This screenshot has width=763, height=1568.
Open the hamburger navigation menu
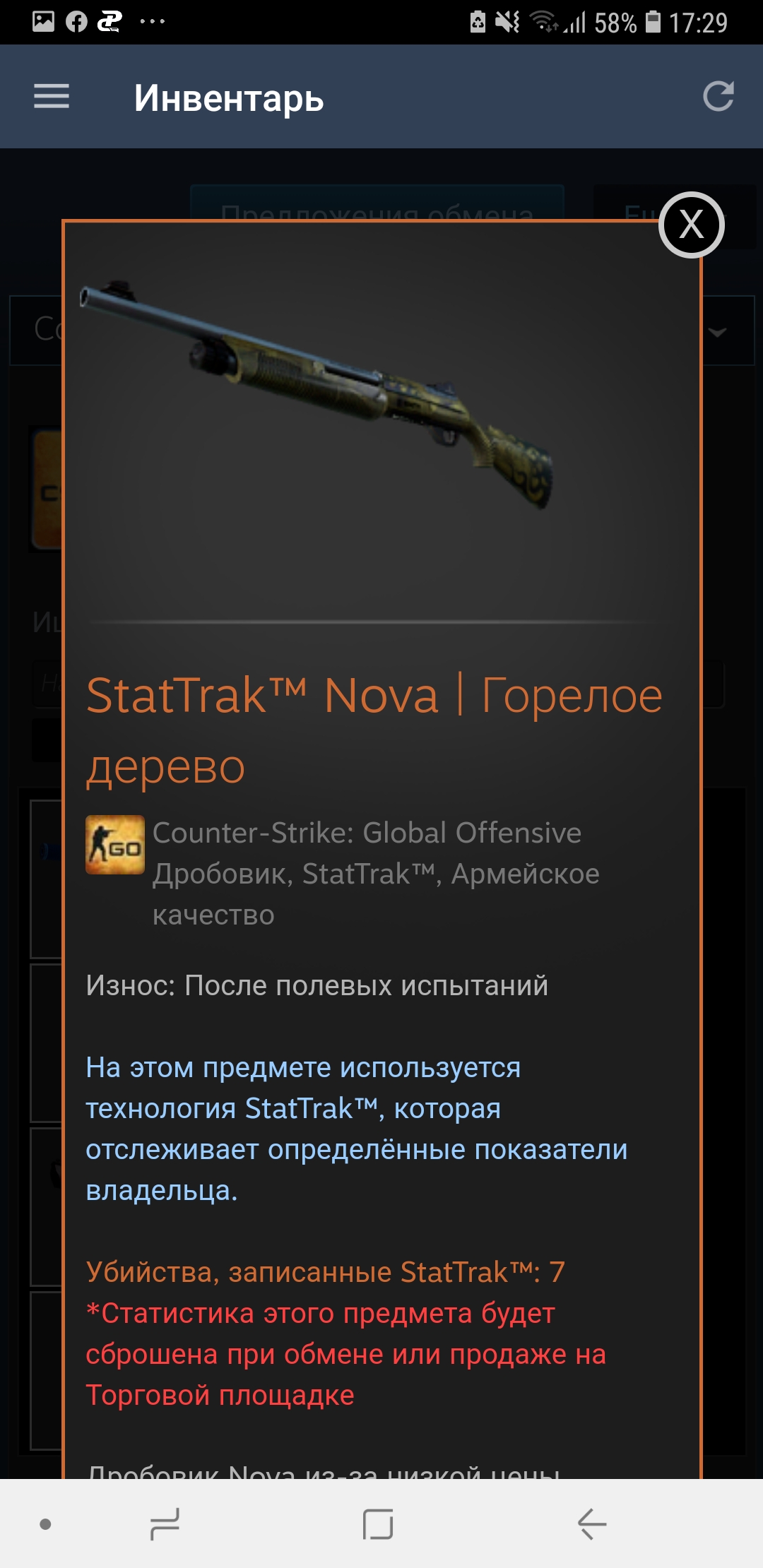[x=52, y=97]
